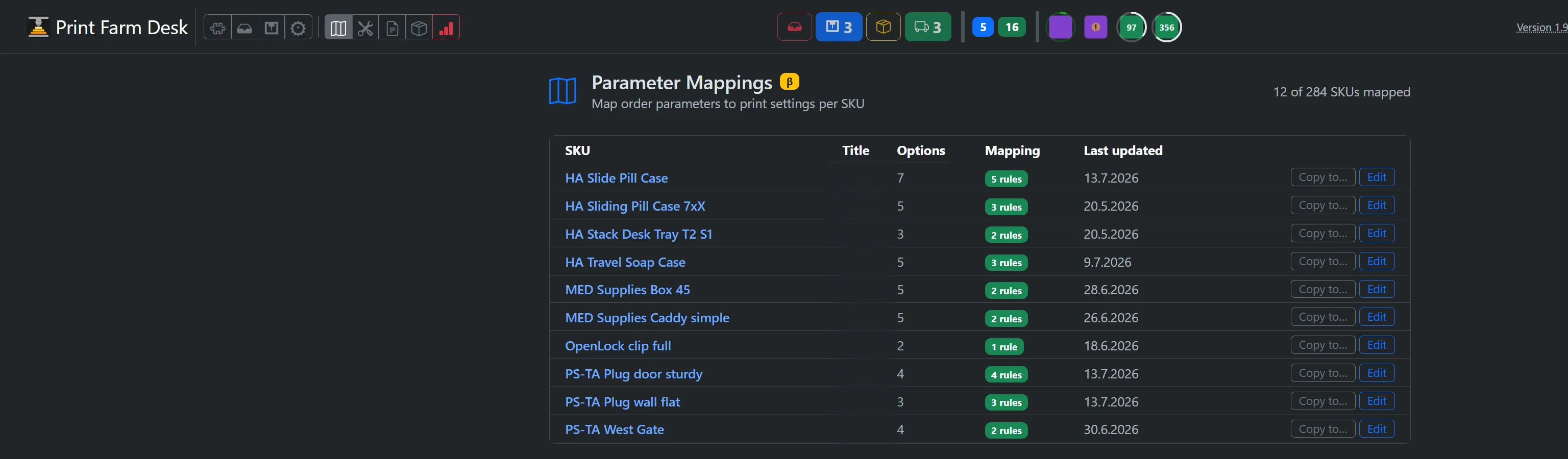1568x459 pixels.
Task: Click the green truck badge showing 3
Action: 927,27
